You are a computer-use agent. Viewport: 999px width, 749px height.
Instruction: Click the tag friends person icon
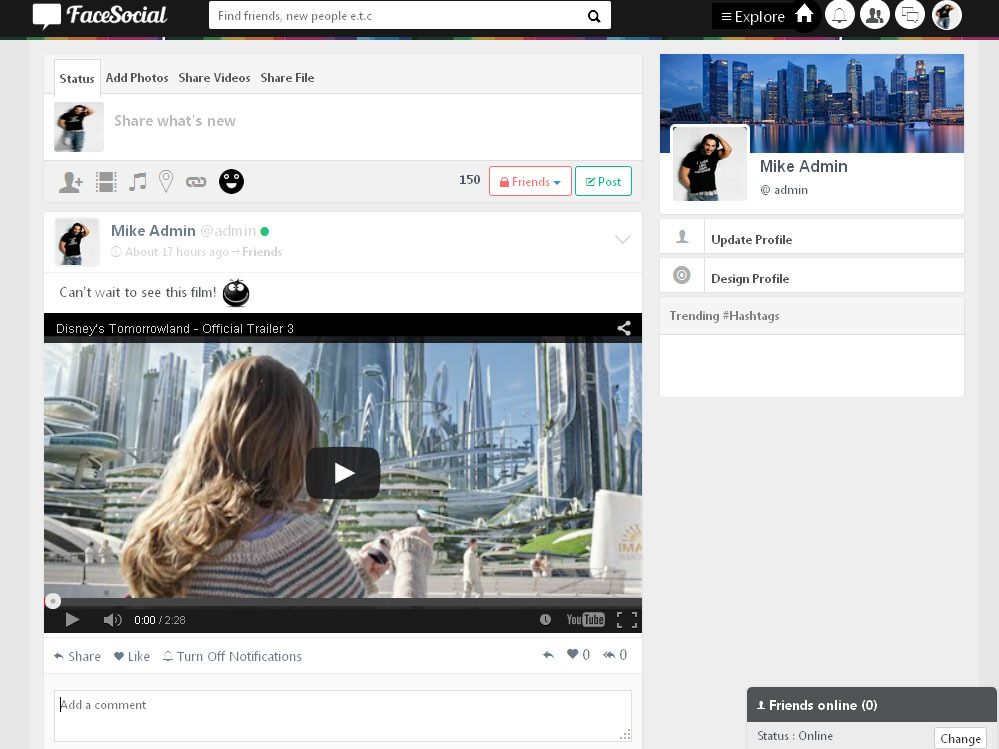coord(70,182)
